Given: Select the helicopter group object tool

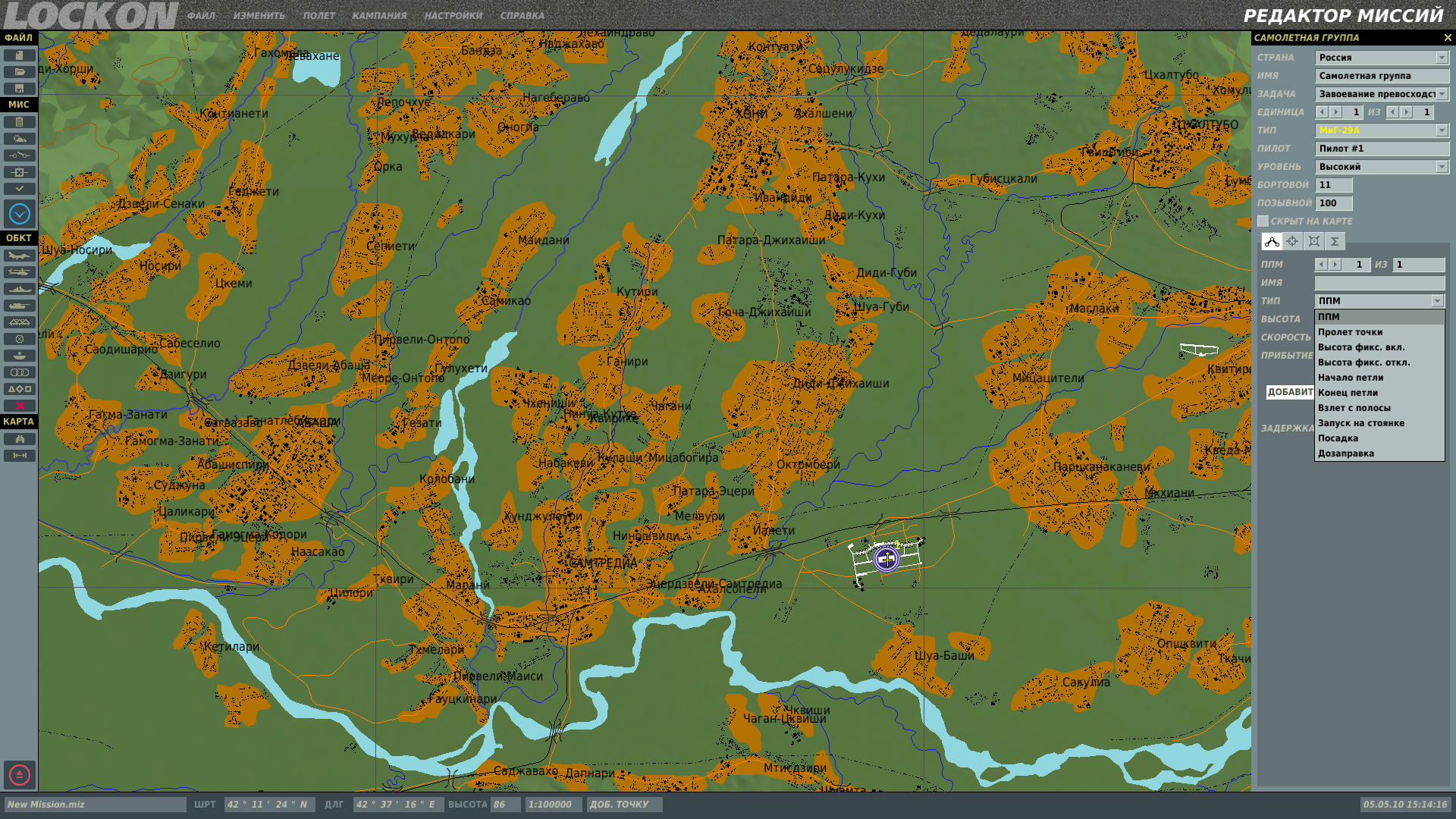Looking at the screenshot, I should click(x=20, y=272).
